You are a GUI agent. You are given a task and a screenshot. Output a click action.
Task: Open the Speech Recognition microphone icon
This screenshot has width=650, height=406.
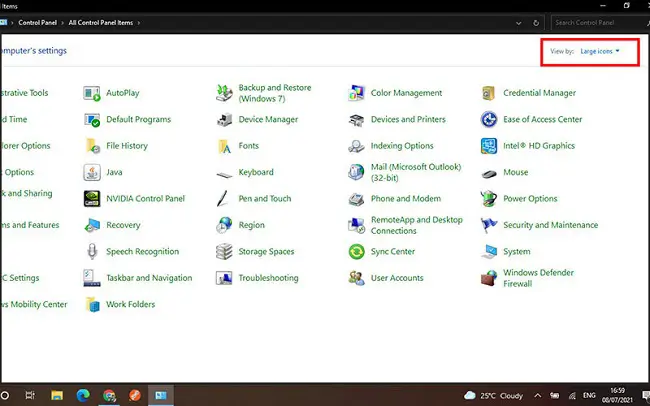point(93,252)
